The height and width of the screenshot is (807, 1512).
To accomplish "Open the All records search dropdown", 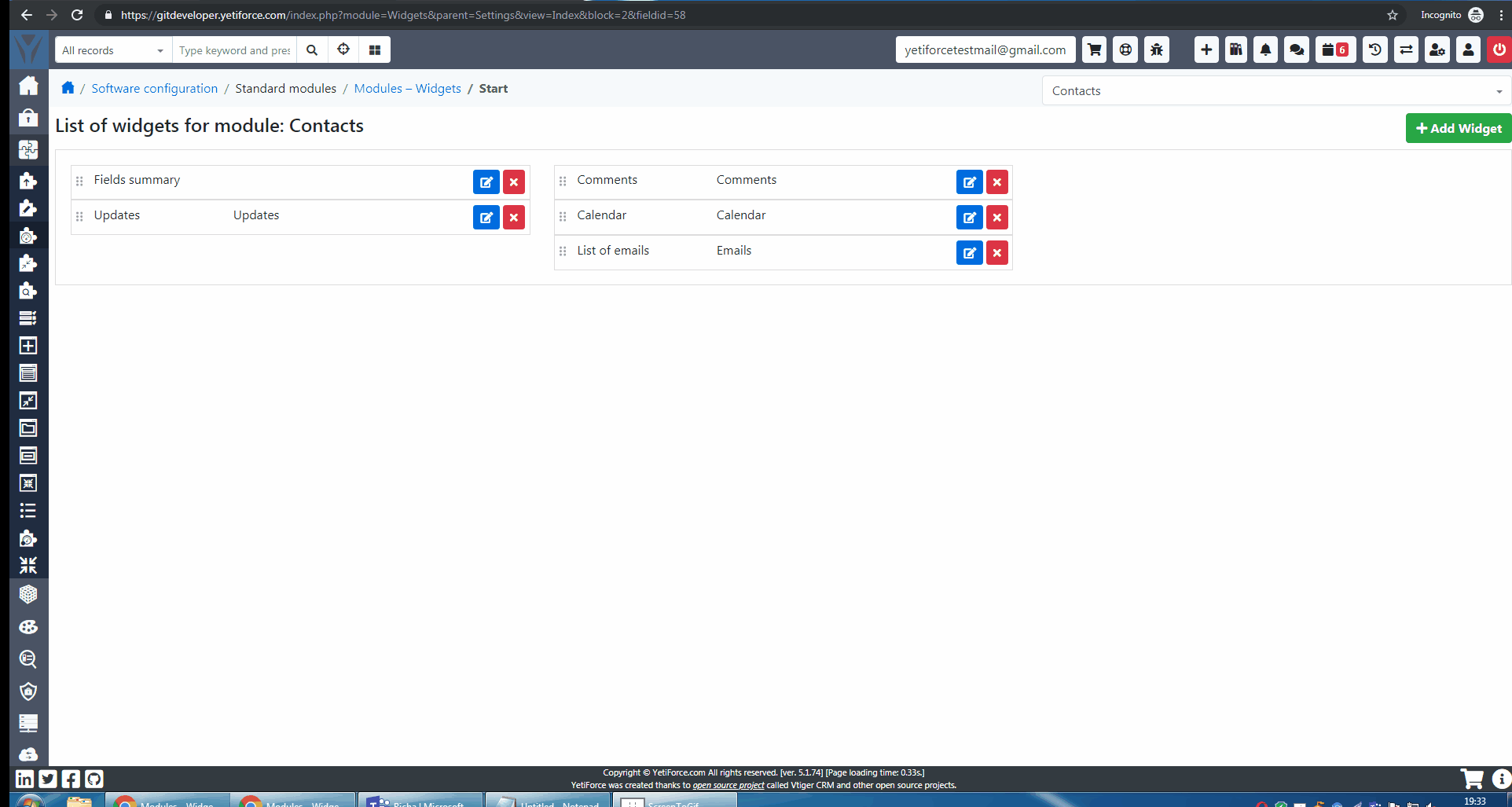I will click(113, 50).
